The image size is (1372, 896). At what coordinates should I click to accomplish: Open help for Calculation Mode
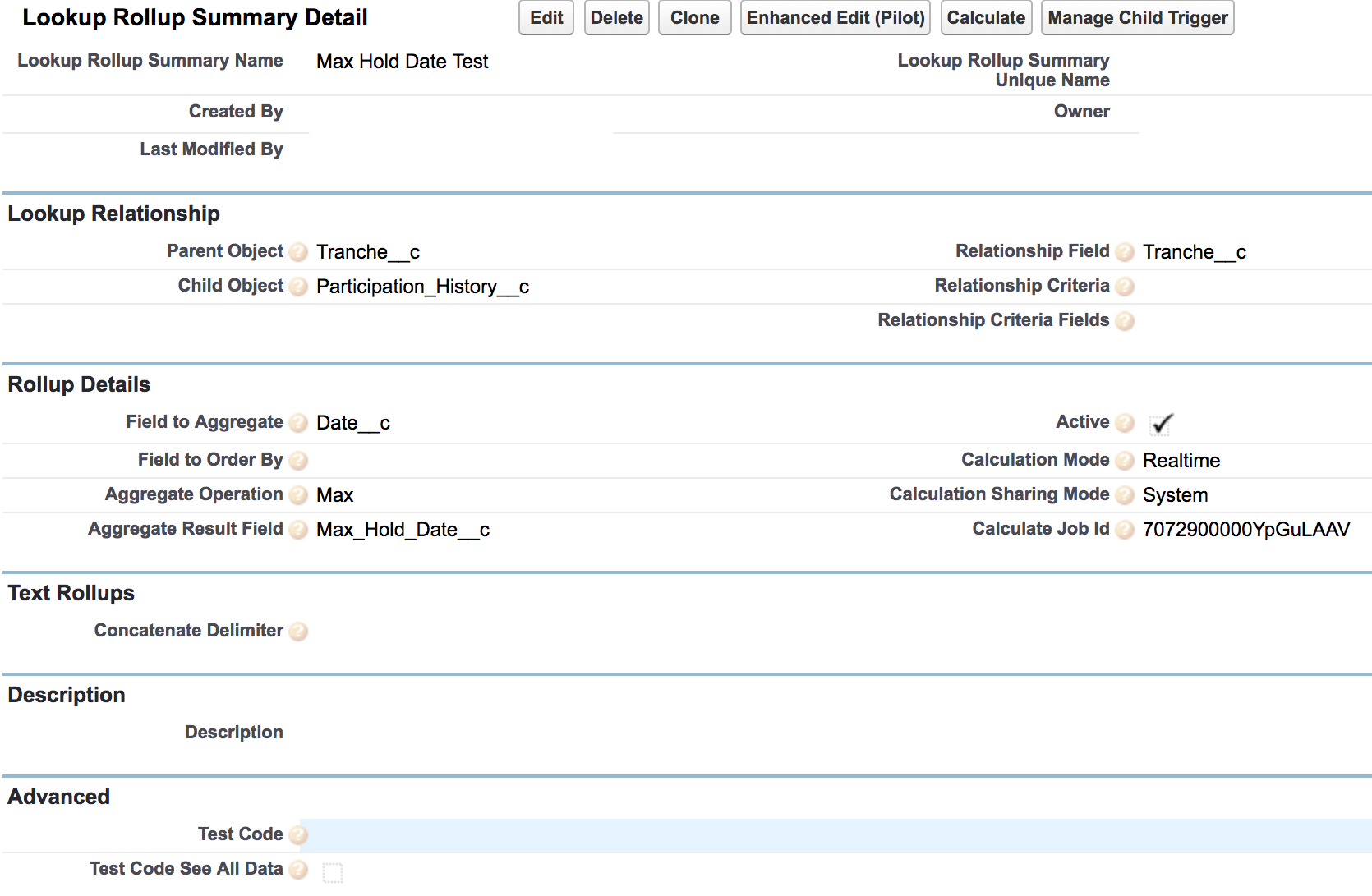1125,461
